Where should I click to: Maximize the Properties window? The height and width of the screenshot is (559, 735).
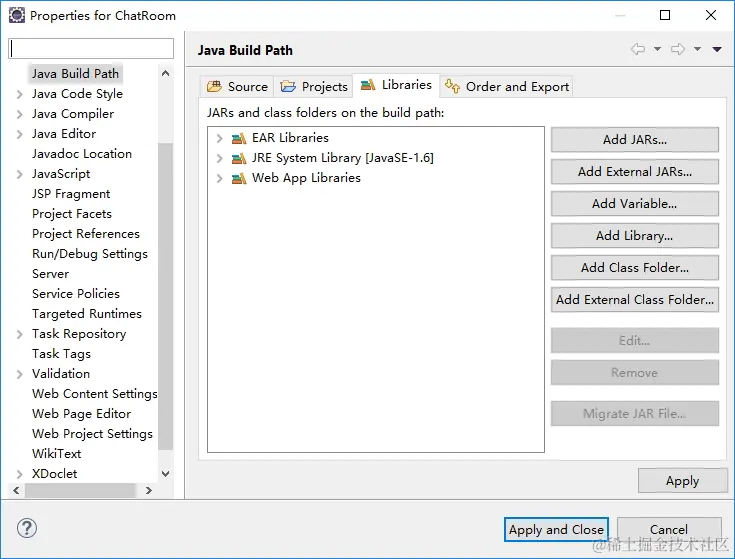pyautogui.click(x=665, y=15)
